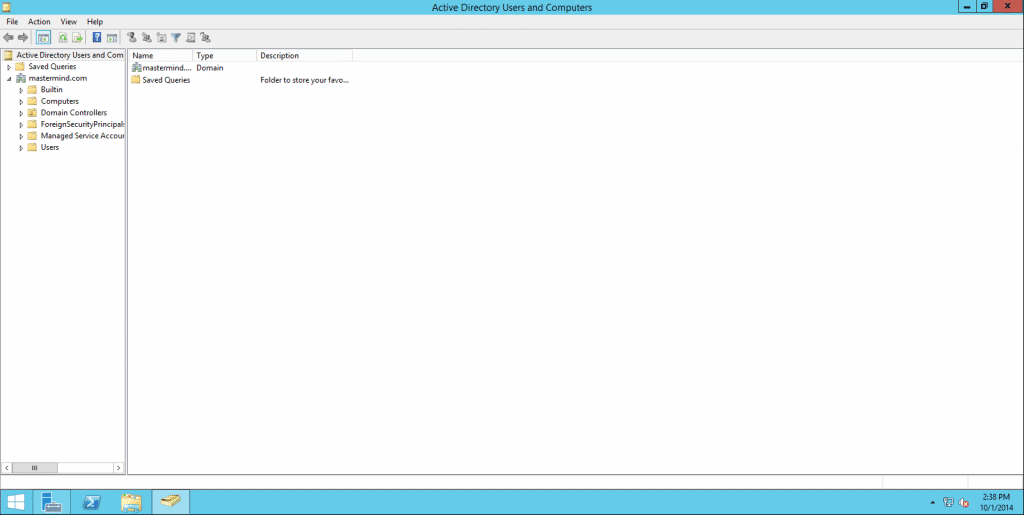Open the Action menu
Screen dimensions: 1024x515
coord(39,21)
